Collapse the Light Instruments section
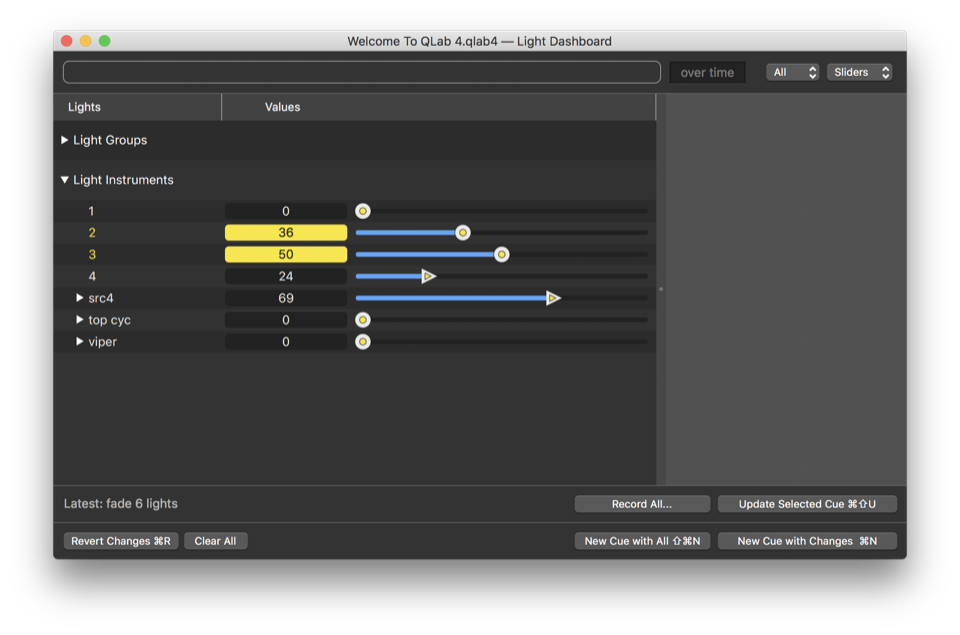The image size is (960, 635). (x=65, y=180)
